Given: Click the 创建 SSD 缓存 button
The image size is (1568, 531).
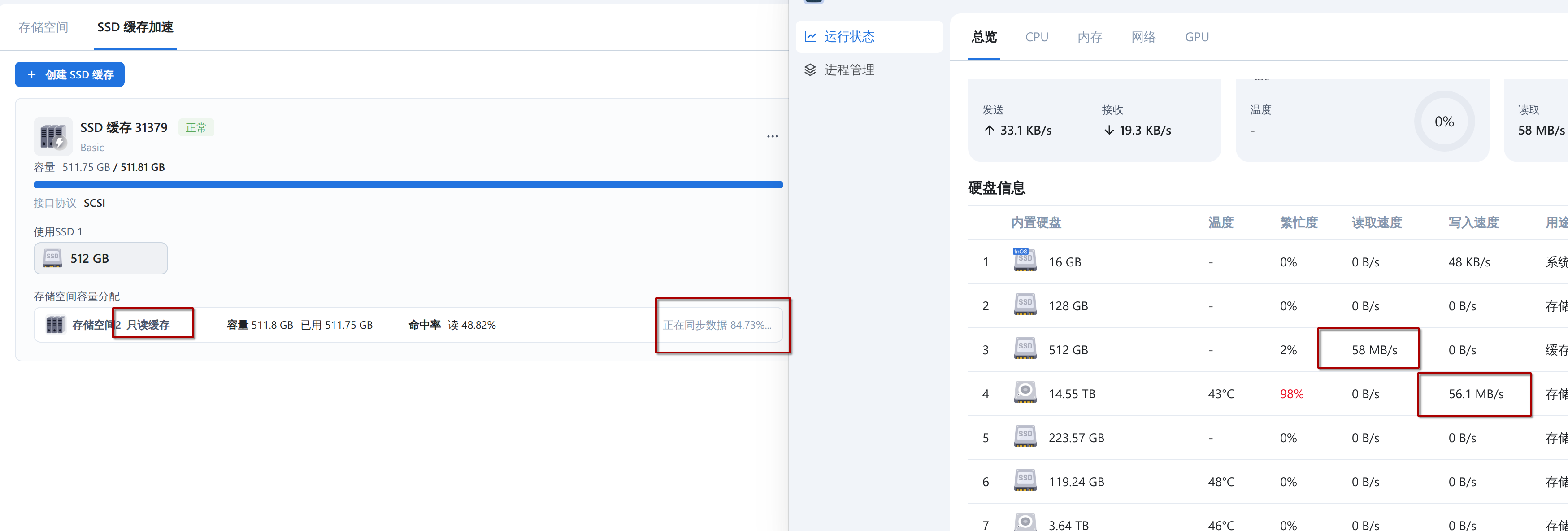Looking at the screenshot, I should pyautogui.click(x=70, y=74).
